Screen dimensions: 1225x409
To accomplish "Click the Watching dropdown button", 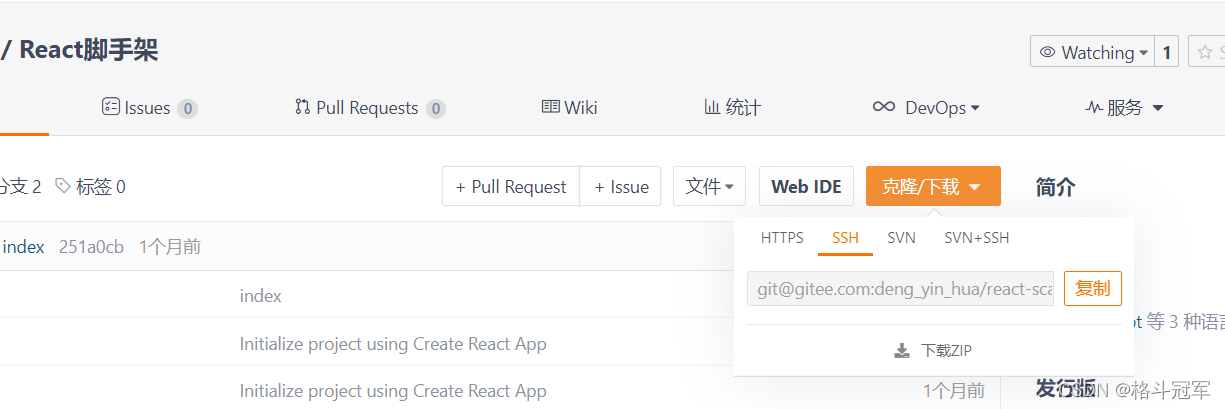I will 1092,52.
